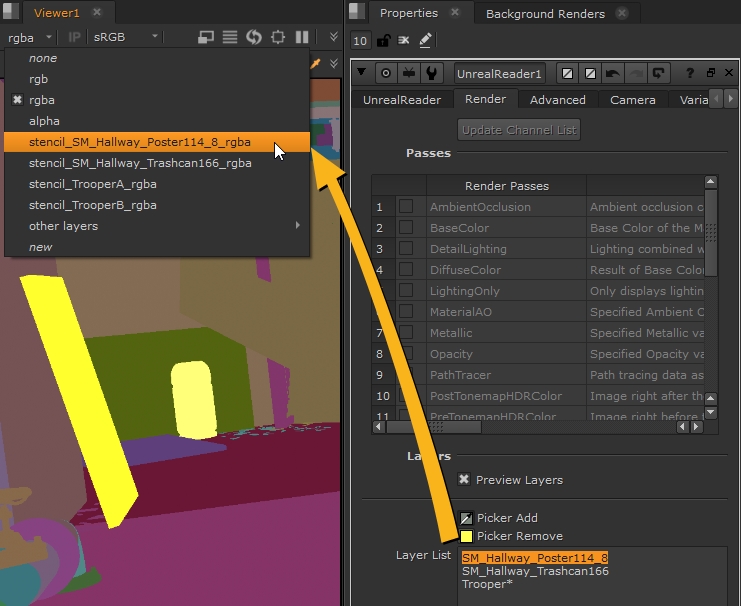Screen dimensions: 741x606
Task: Open the Background Renders tab
Action: [545, 14]
